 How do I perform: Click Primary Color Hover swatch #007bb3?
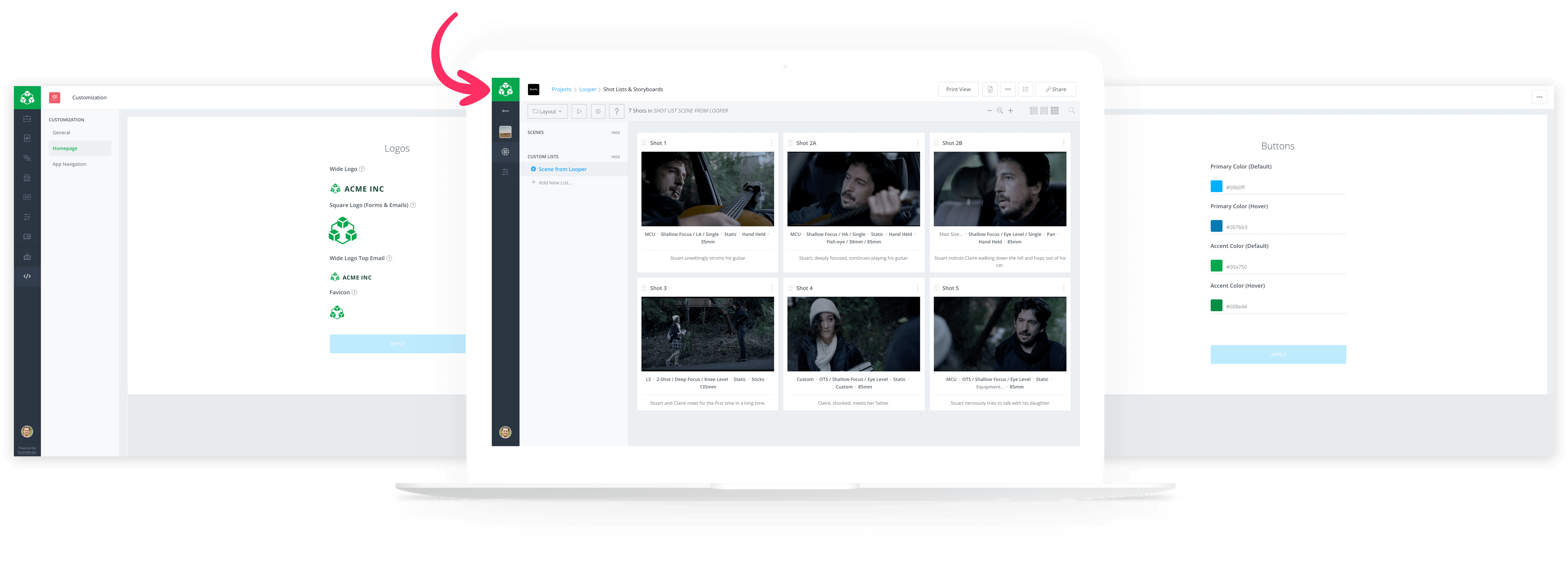[1216, 226]
